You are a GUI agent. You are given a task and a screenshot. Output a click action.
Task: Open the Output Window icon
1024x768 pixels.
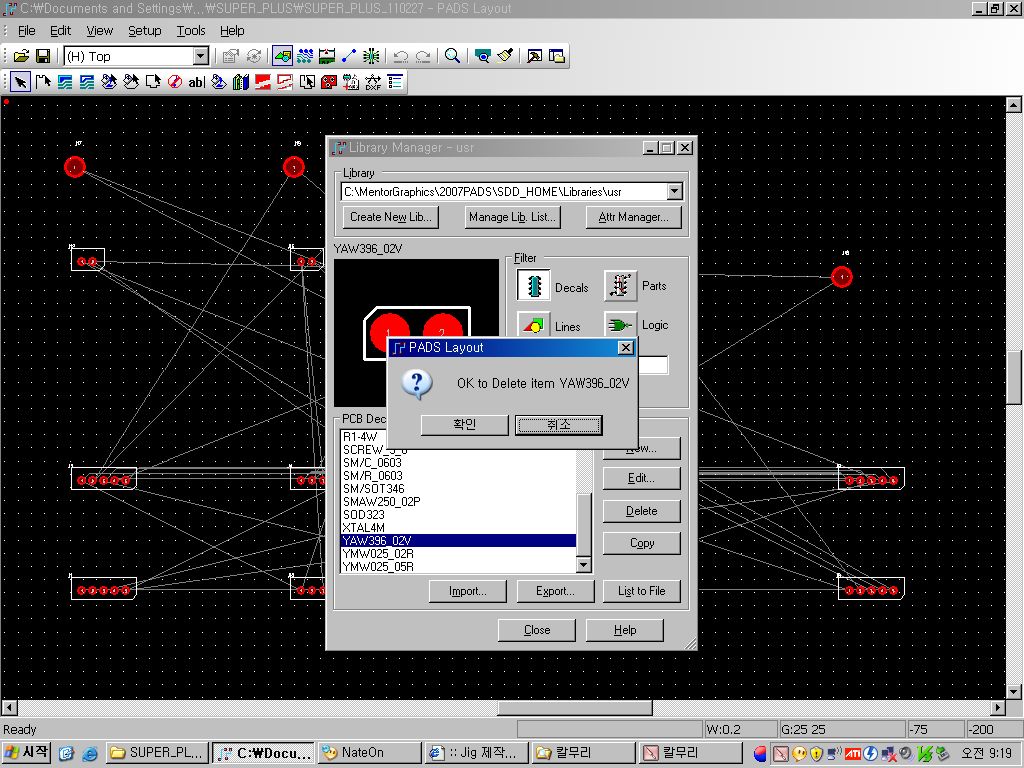pos(534,56)
